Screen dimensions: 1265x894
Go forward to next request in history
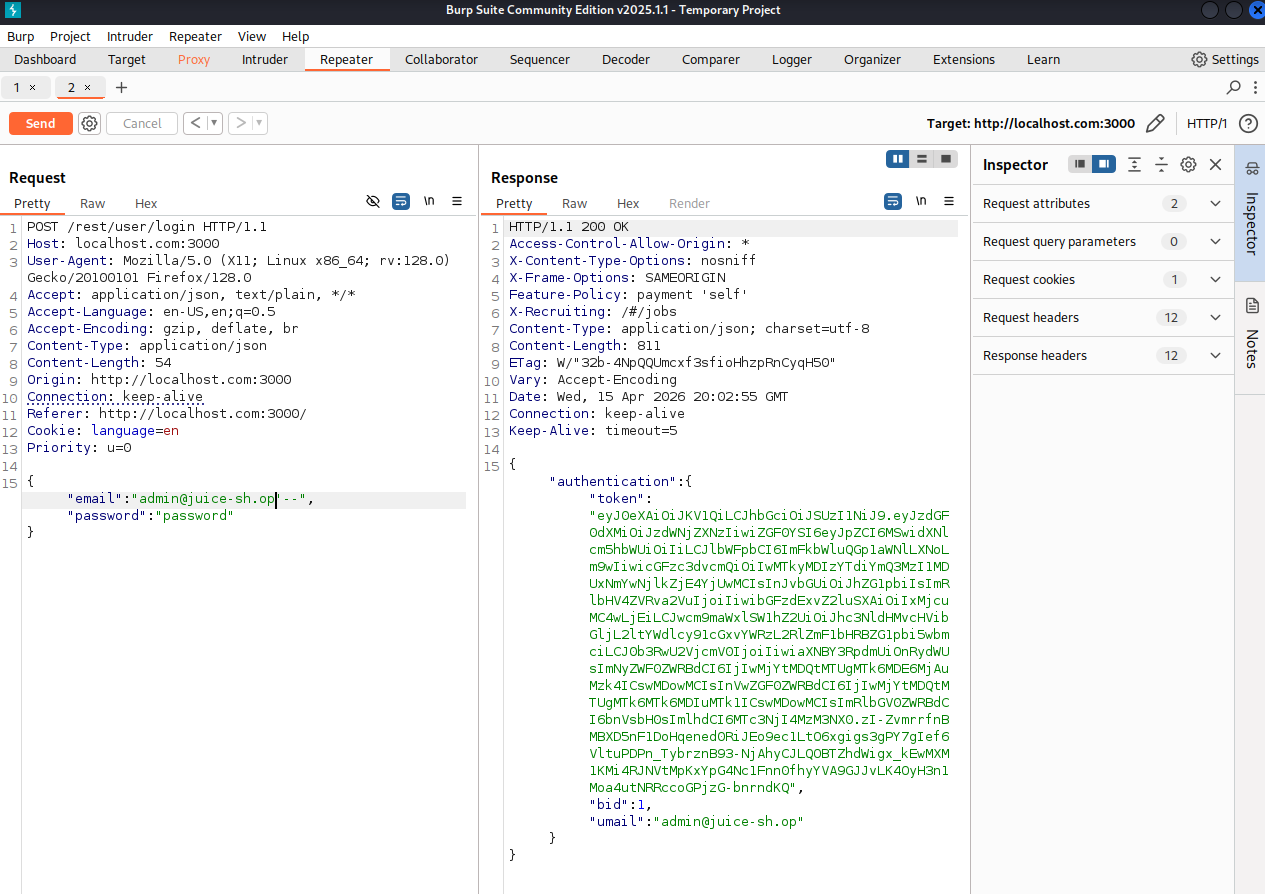pos(240,123)
